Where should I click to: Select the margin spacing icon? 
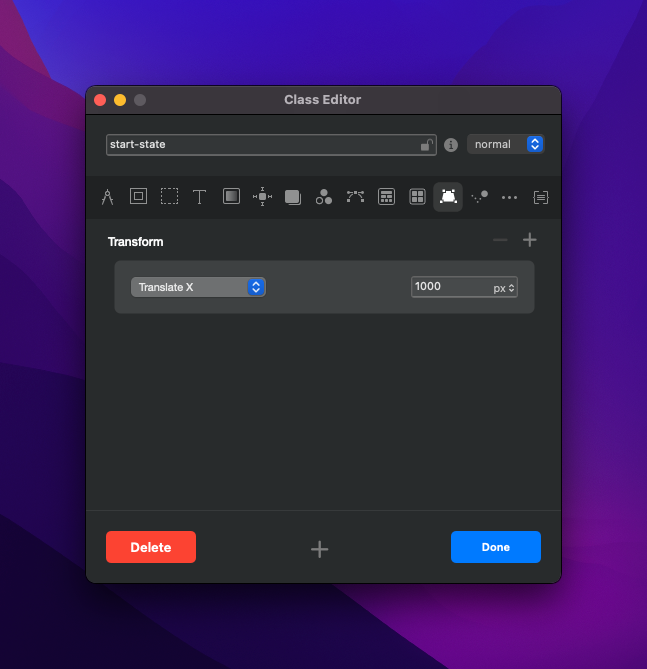262,197
